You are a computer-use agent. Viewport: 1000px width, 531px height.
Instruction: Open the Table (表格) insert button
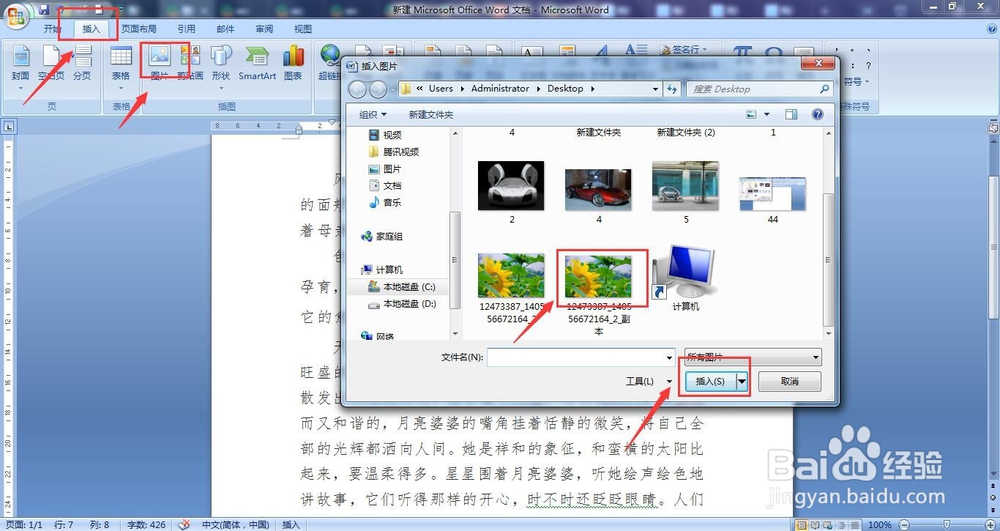121,64
